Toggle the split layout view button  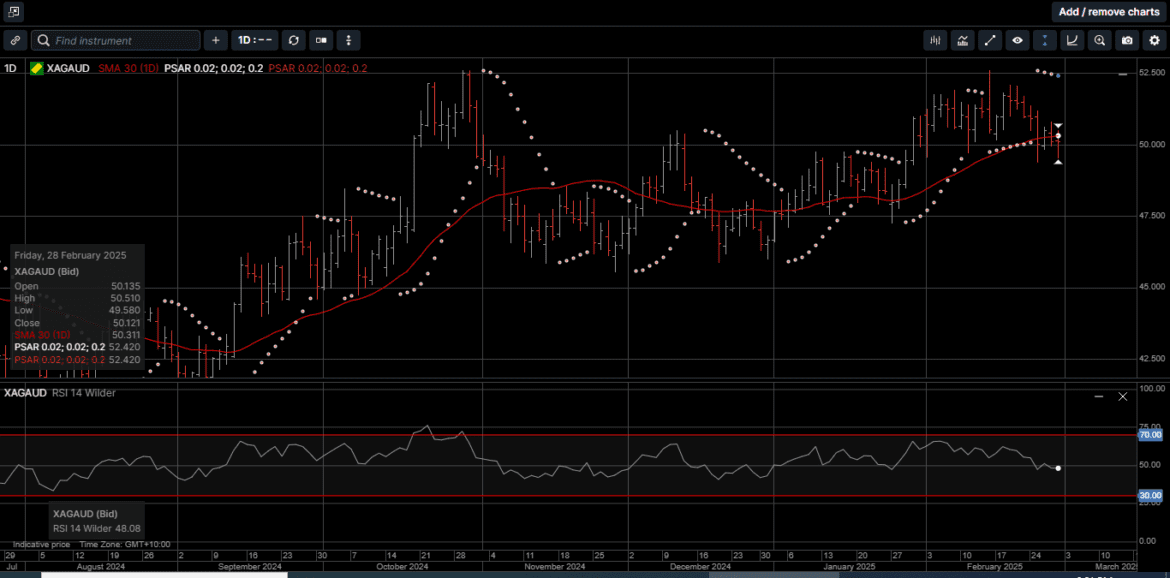(x=321, y=41)
